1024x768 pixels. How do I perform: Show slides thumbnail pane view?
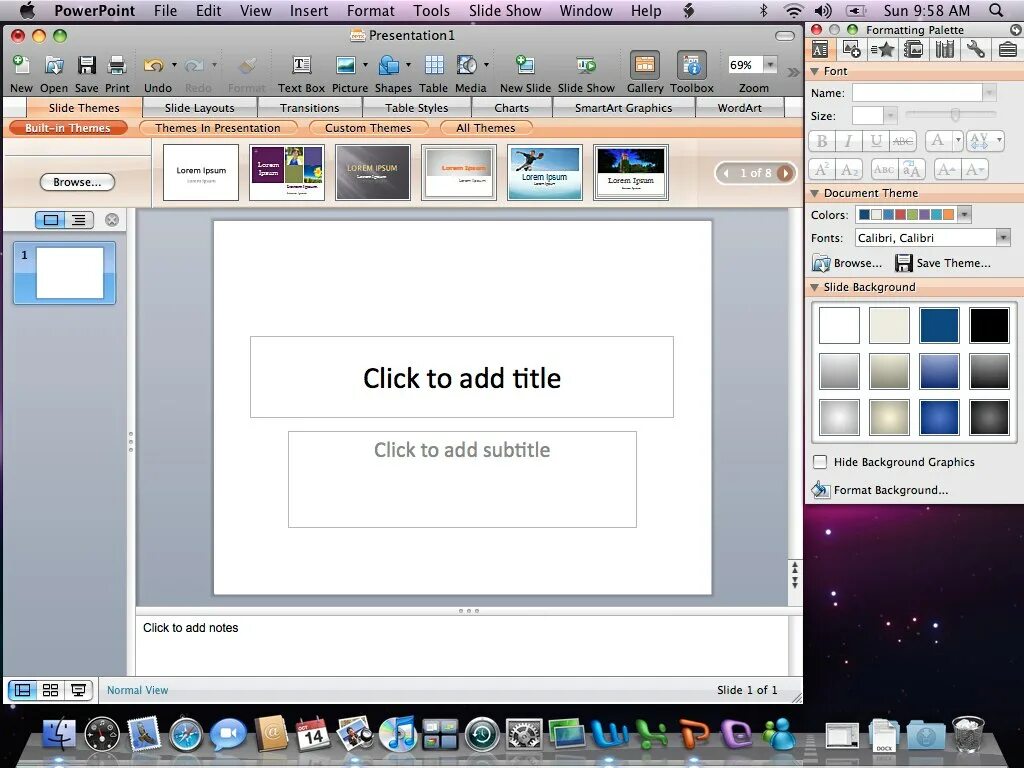click(x=50, y=220)
